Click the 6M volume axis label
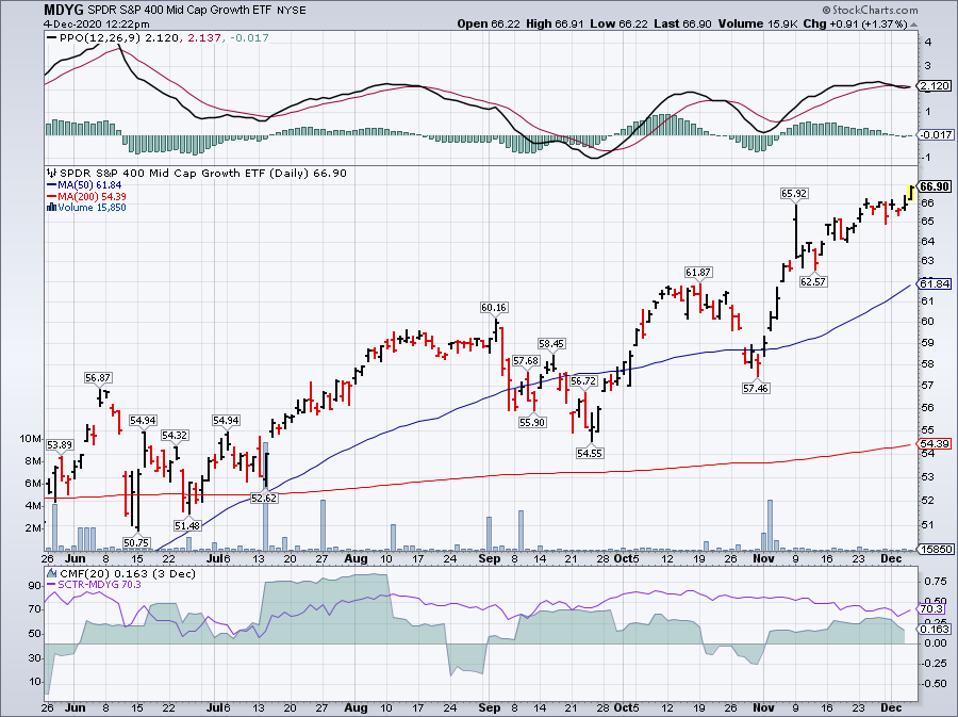This screenshot has width=958, height=717. pos(33,484)
